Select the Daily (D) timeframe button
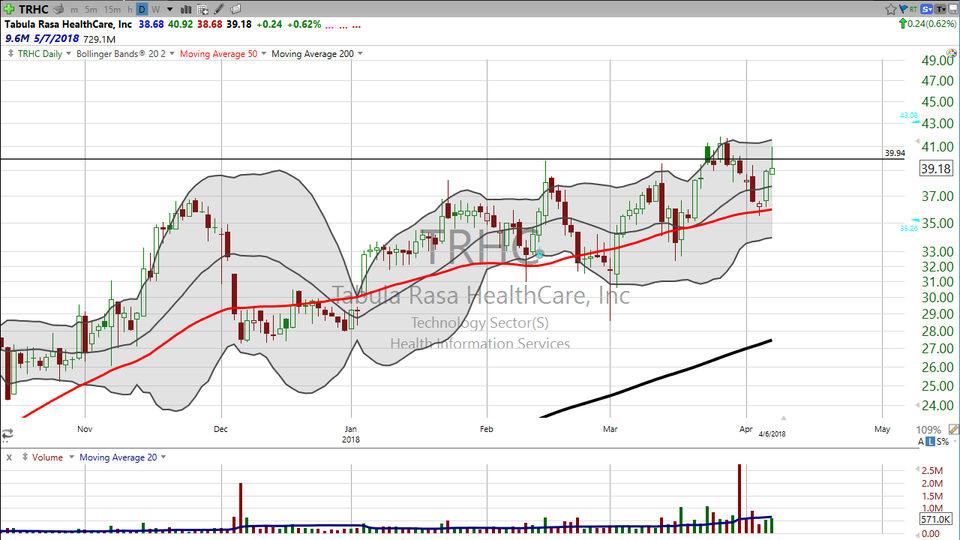Viewport: 960px width, 540px height. pos(142,9)
